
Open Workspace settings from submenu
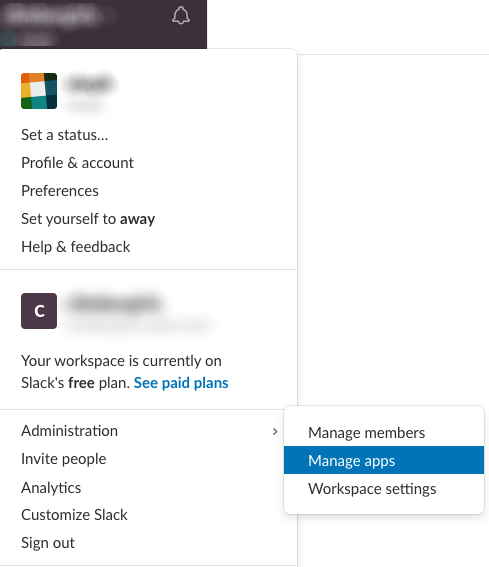pos(384,489)
